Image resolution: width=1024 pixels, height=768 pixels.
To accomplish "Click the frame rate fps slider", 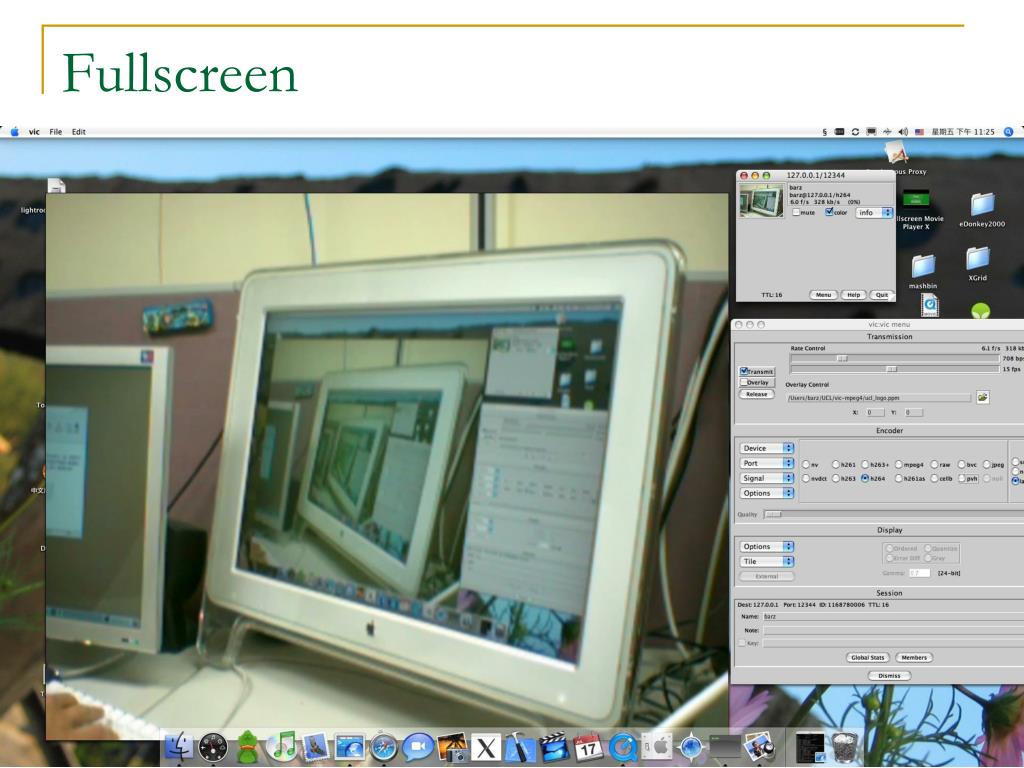I will tap(894, 369).
